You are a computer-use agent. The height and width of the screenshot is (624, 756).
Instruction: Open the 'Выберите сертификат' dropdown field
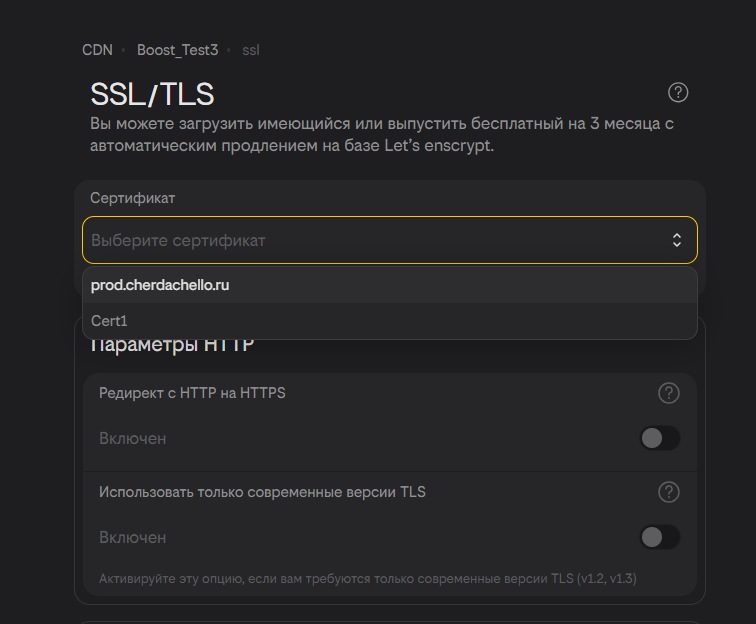tap(370, 240)
